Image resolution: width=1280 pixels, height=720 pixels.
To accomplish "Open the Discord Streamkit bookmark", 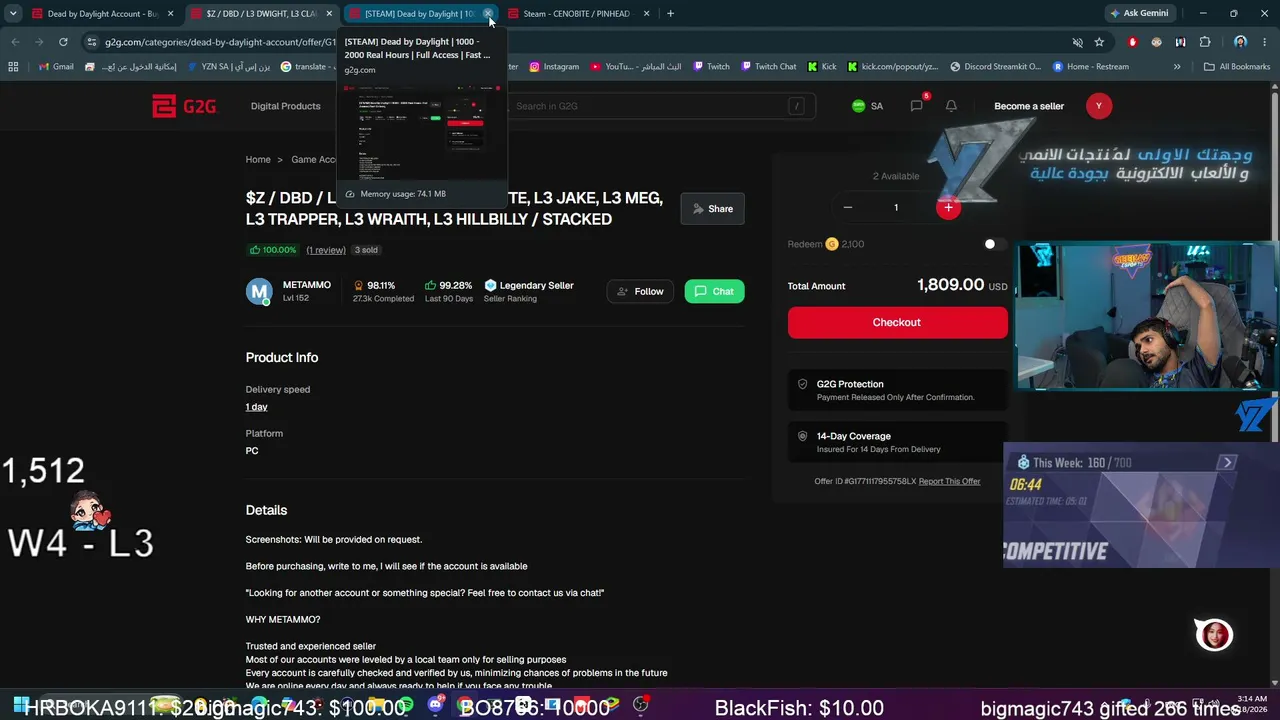I will (996, 67).
